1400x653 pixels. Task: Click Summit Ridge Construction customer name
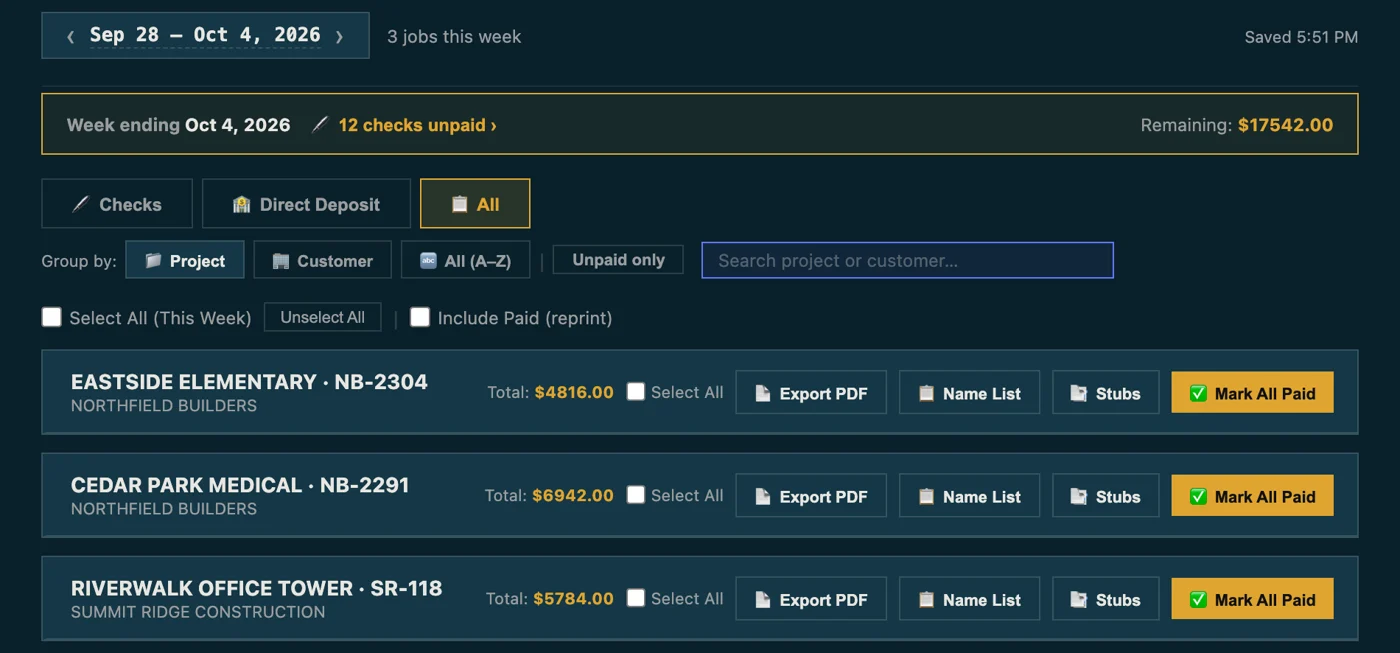tap(198, 612)
